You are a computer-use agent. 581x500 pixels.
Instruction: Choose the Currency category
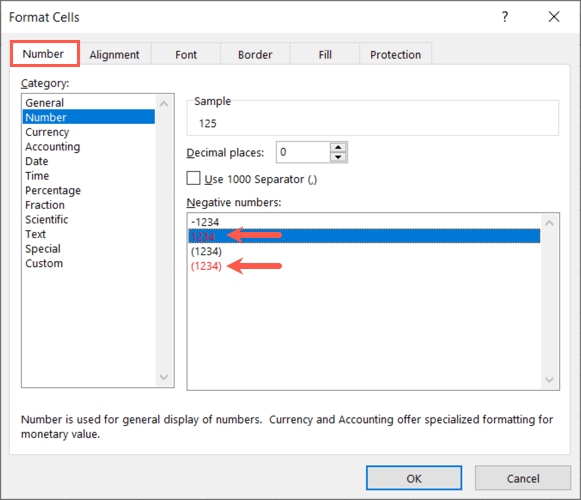89,132
